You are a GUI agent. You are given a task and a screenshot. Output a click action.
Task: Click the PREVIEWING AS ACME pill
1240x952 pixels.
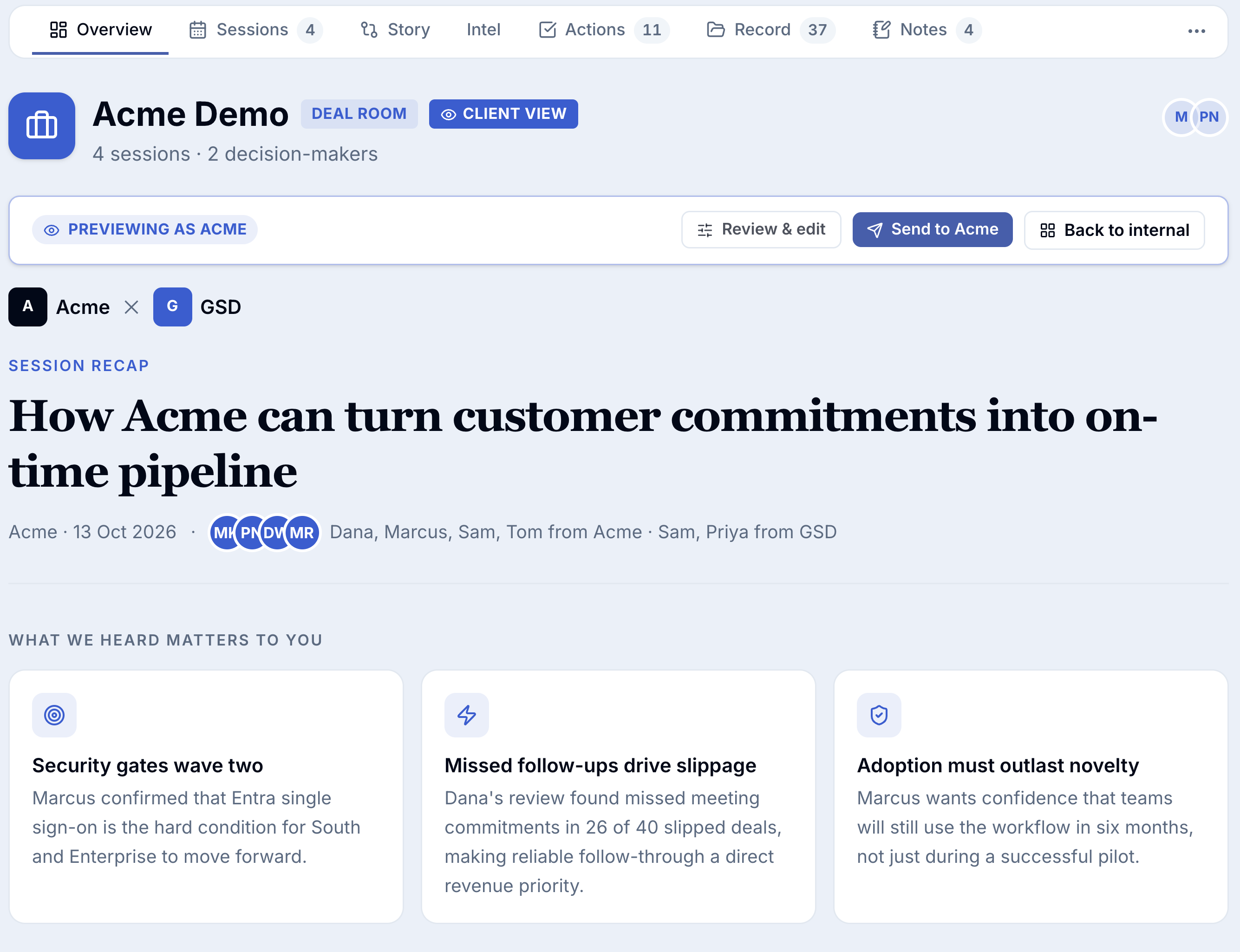pos(145,229)
